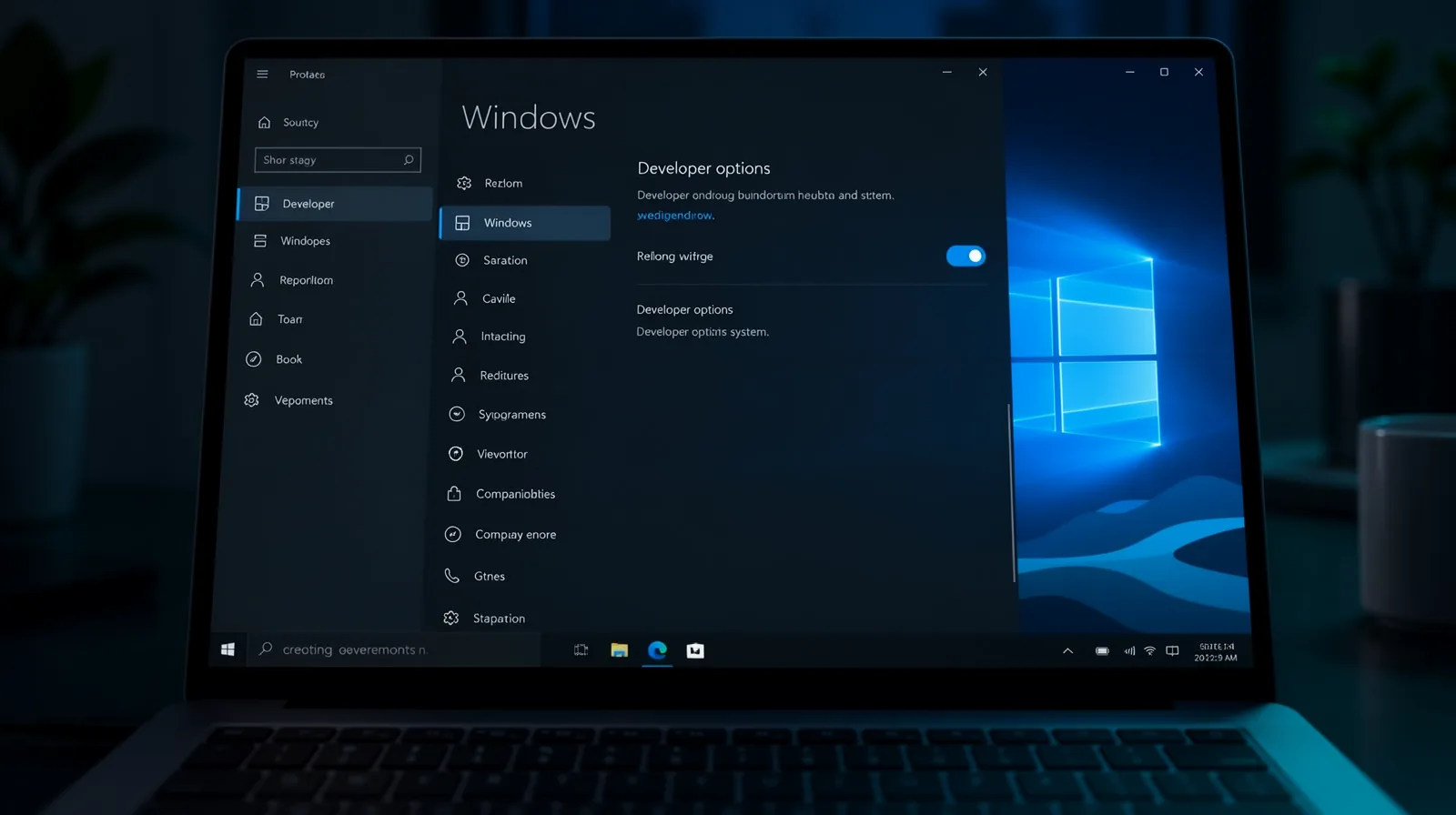Click inside the Shor stagy search field
The image size is (1456, 815).
(x=338, y=160)
